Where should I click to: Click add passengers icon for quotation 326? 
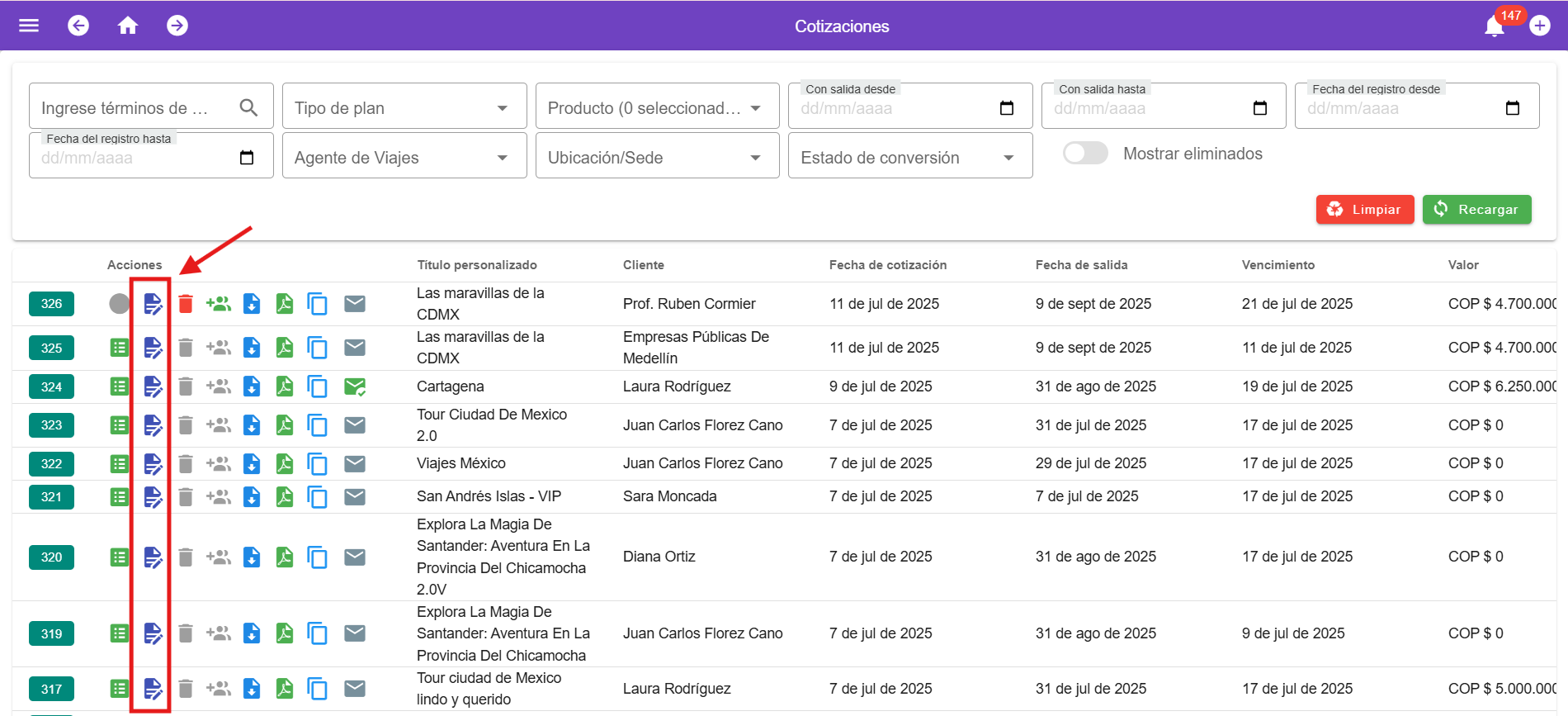tap(218, 304)
